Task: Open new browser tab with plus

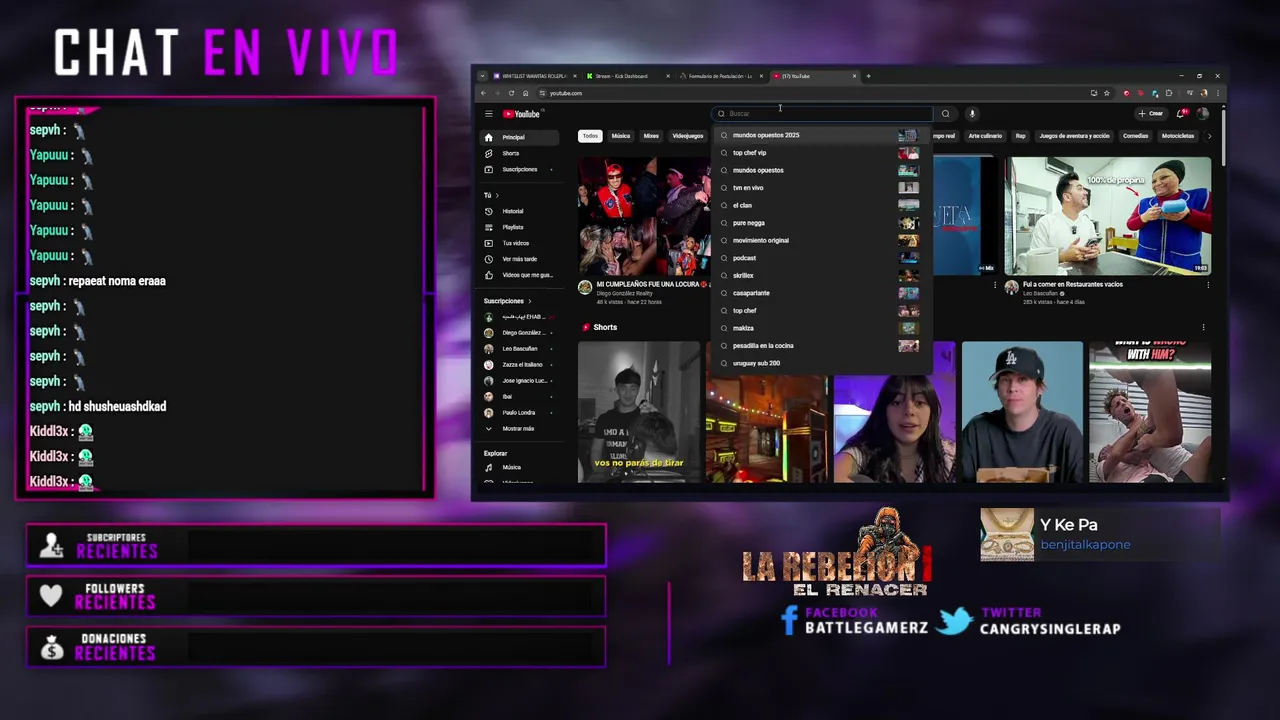Action: point(868,76)
